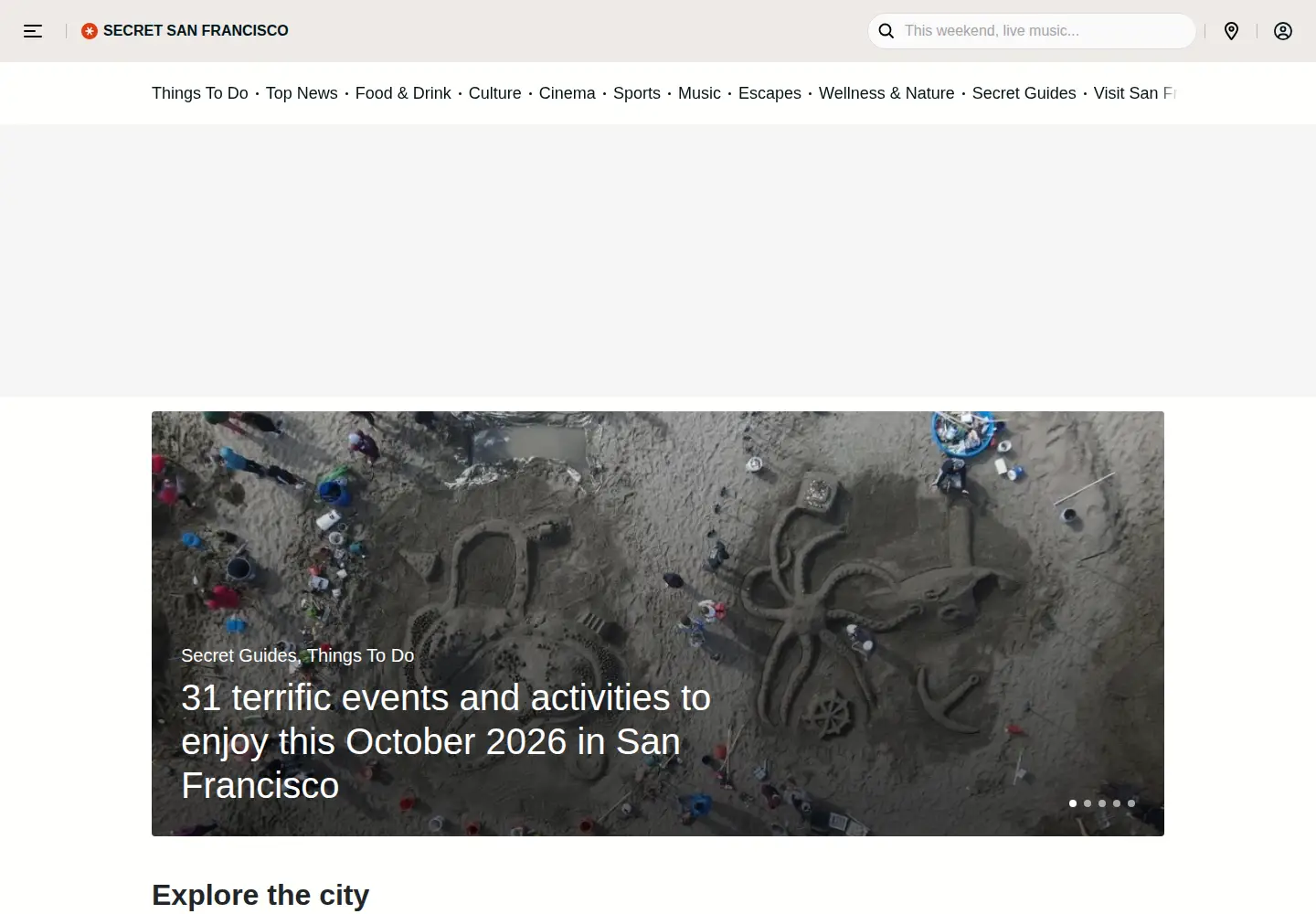
Task: Switch to the second carousel slide dot
Action: pos(1088,803)
